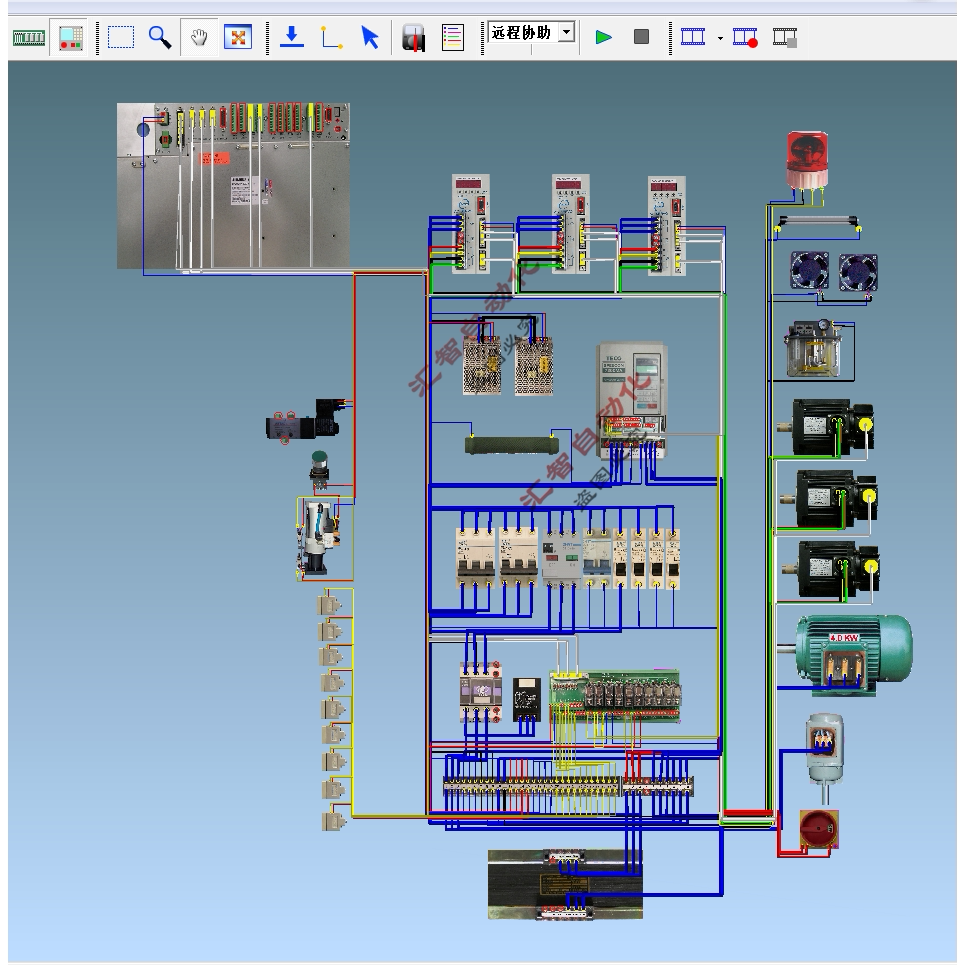Click the red rotary main power switch
965x965 pixels.
[x=819, y=829]
